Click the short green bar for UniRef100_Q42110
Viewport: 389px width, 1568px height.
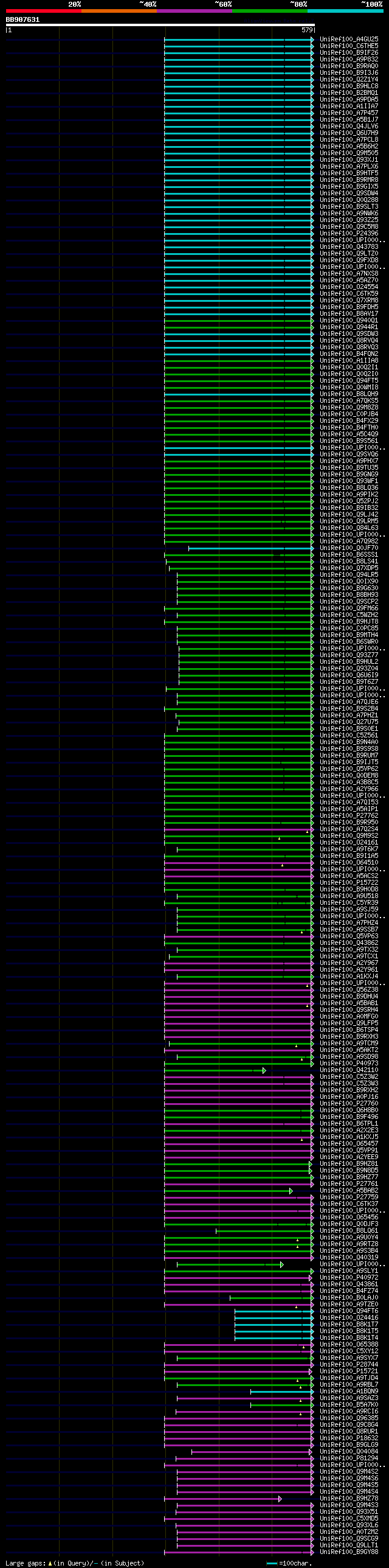(215, 1071)
